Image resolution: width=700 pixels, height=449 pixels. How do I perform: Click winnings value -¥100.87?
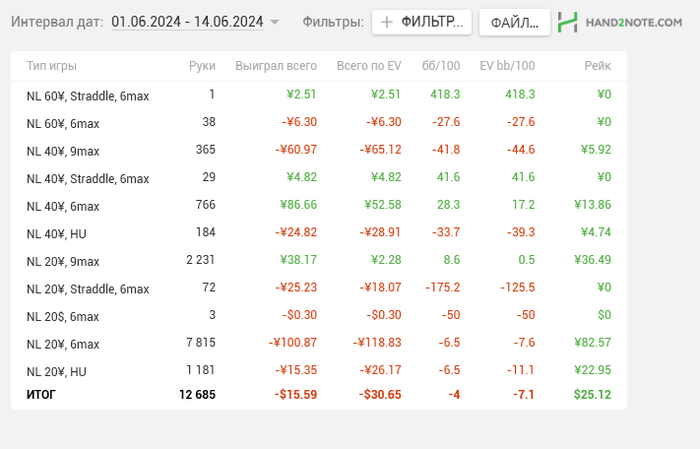292,343
